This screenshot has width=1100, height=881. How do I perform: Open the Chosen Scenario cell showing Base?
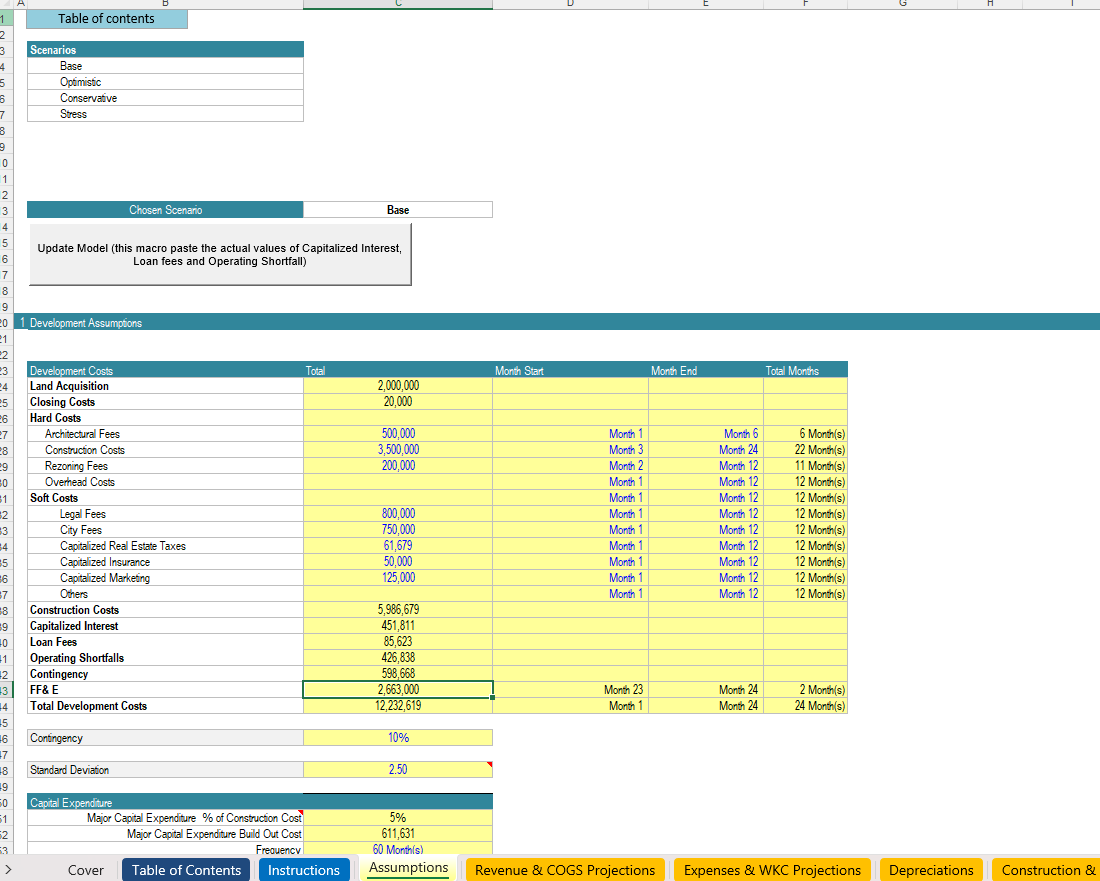[397, 210]
